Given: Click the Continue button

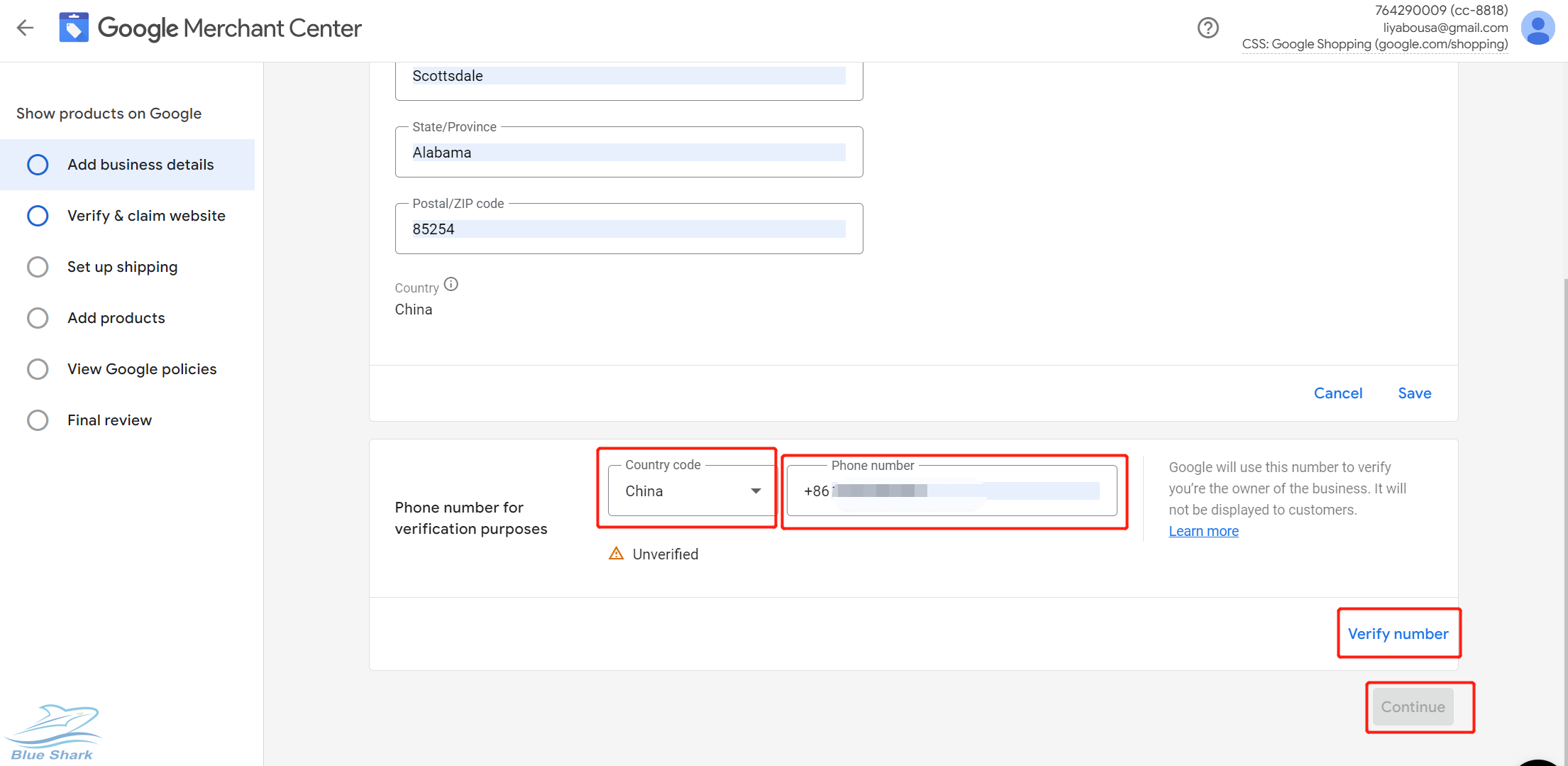Looking at the screenshot, I should [1413, 707].
